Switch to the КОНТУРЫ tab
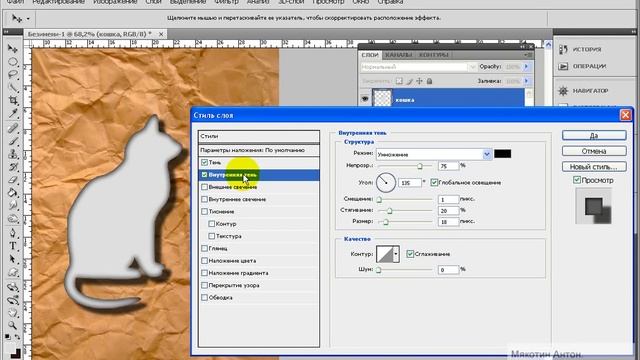Screen dimensions: 640x360 pyautogui.click(x=433, y=55)
